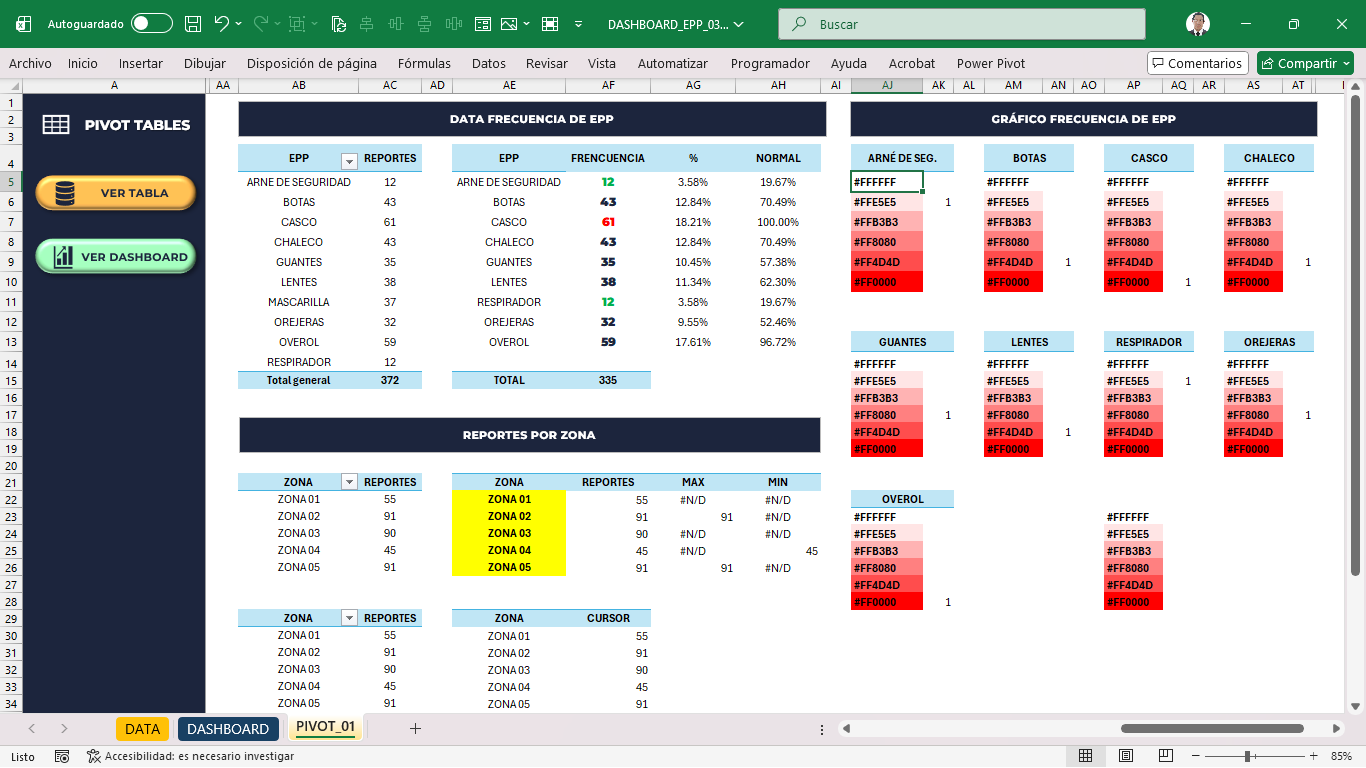Click the Save icon in title bar

pyautogui.click(x=194, y=24)
